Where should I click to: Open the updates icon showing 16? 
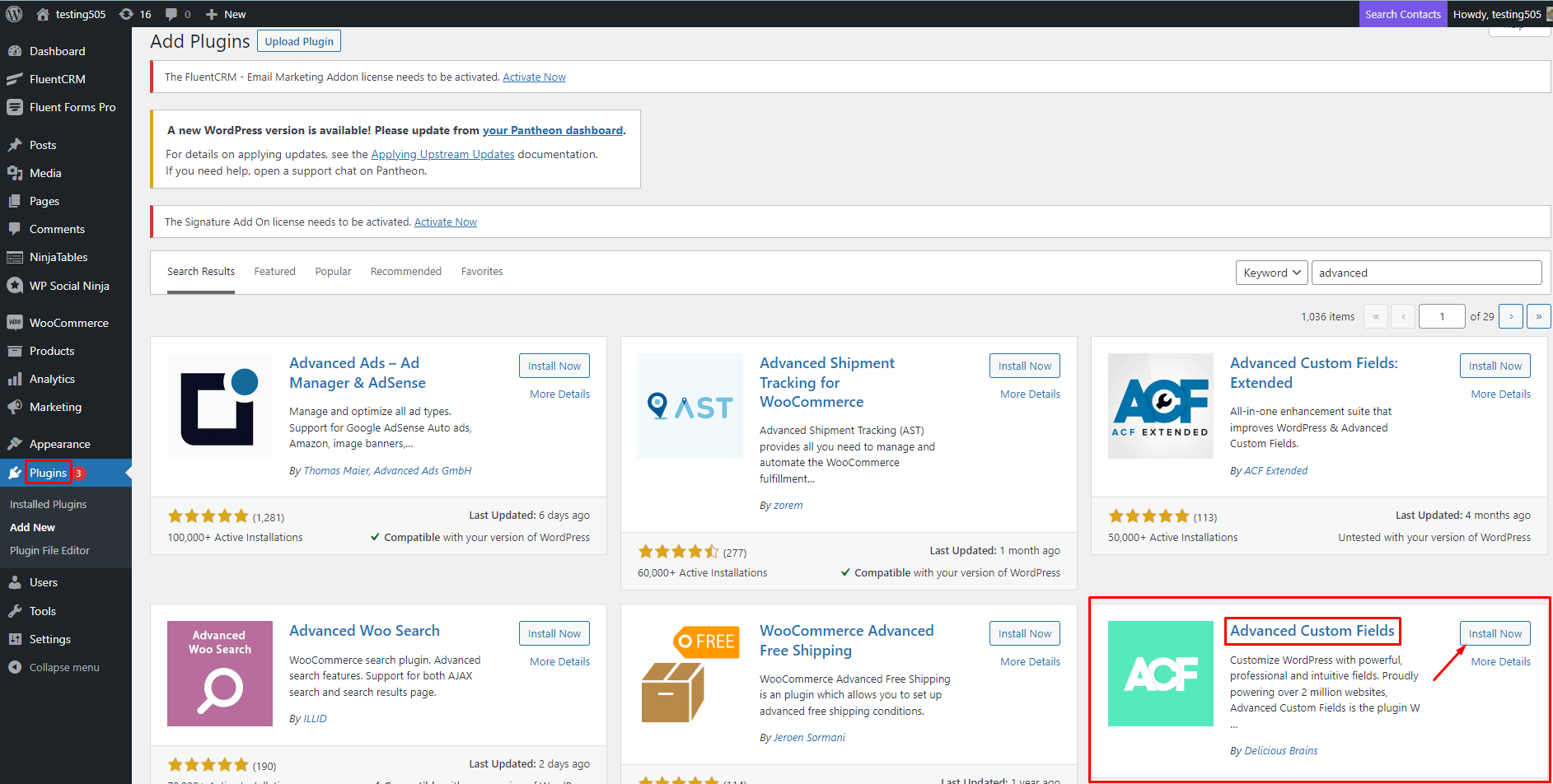pos(136,14)
